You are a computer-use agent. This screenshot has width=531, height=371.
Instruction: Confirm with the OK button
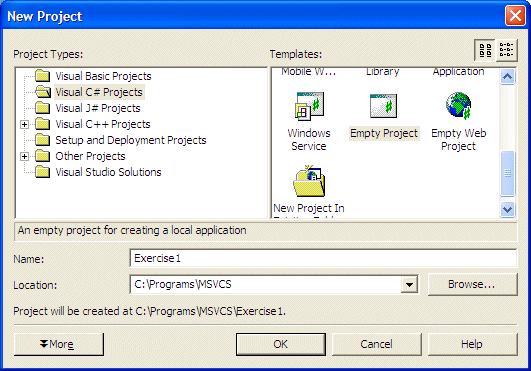click(281, 344)
